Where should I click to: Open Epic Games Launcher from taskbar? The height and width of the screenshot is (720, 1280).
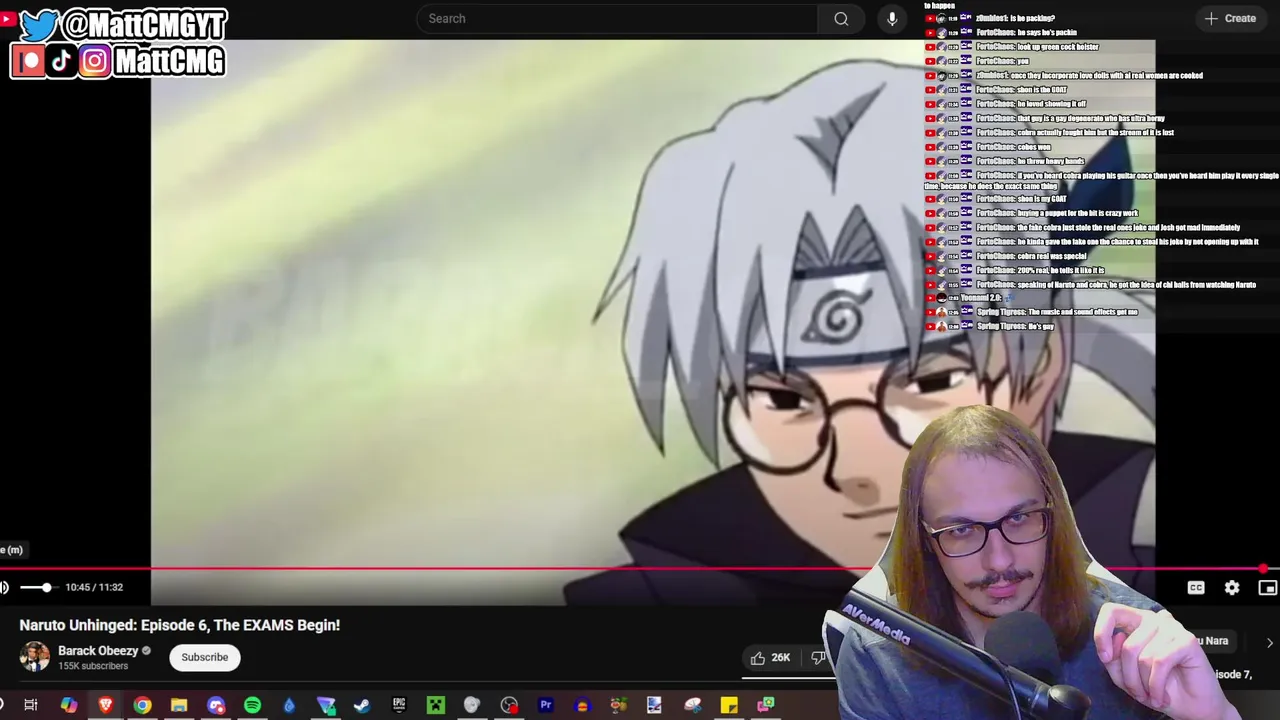[399, 705]
